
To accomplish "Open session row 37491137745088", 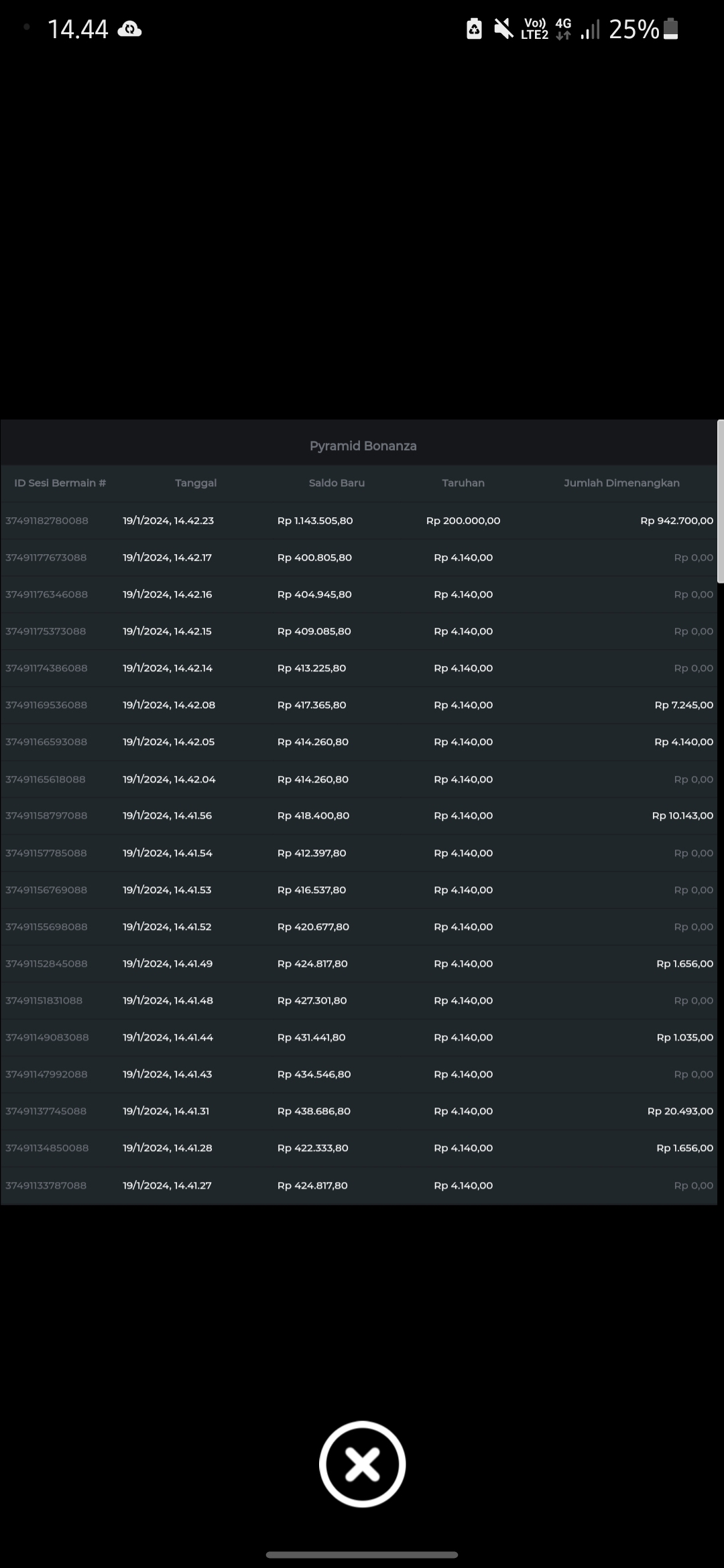I will (46, 1111).
